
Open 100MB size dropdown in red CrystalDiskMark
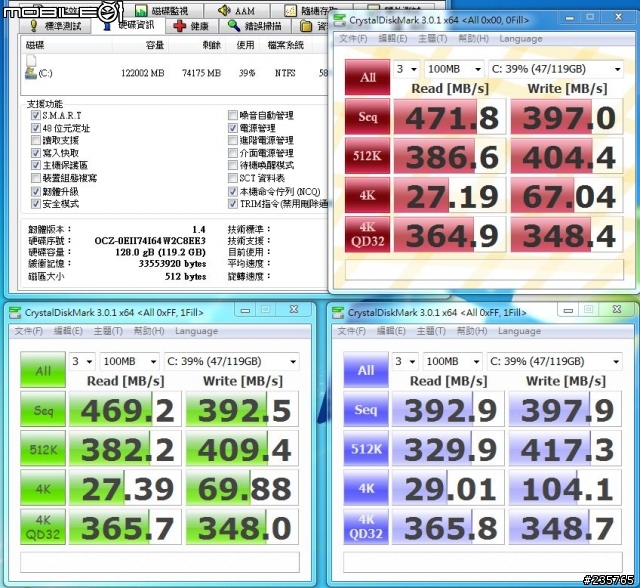click(x=454, y=69)
